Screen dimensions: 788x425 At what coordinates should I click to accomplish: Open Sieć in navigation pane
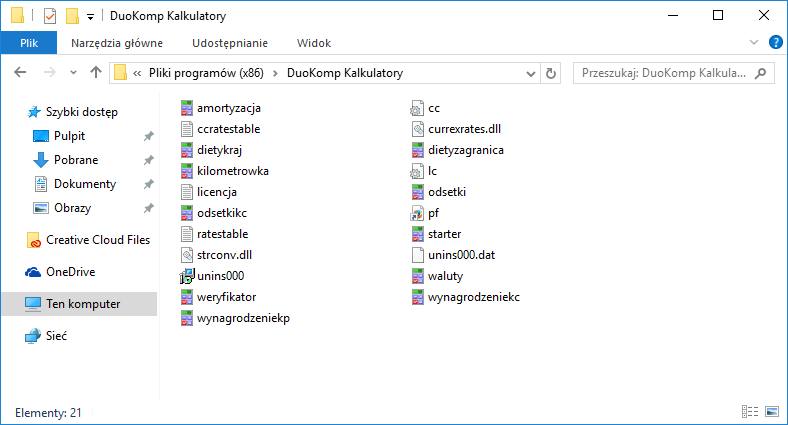[x=56, y=336]
